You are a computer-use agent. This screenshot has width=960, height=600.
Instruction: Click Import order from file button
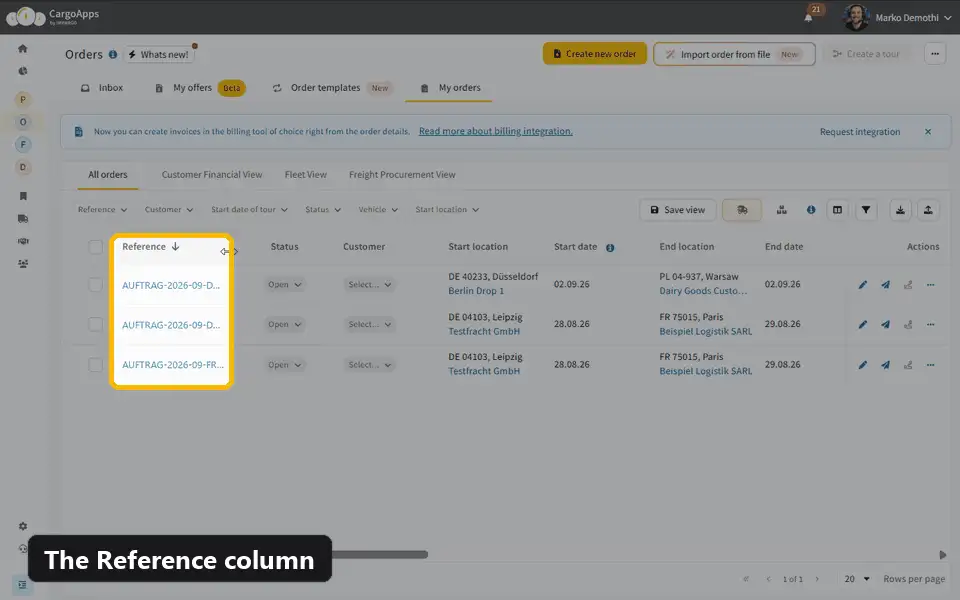click(x=734, y=54)
